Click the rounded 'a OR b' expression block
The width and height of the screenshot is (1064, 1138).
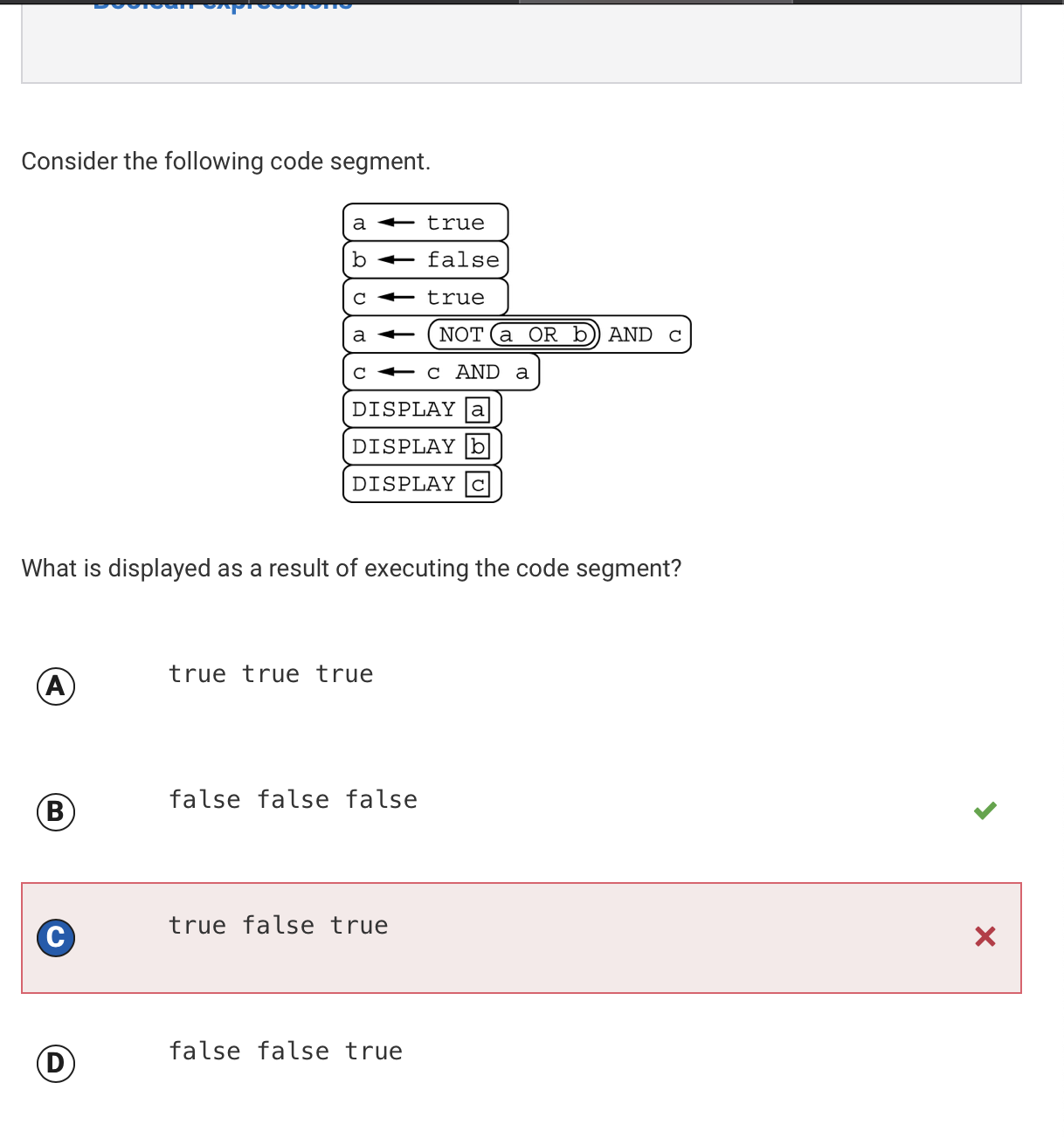(x=543, y=335)
